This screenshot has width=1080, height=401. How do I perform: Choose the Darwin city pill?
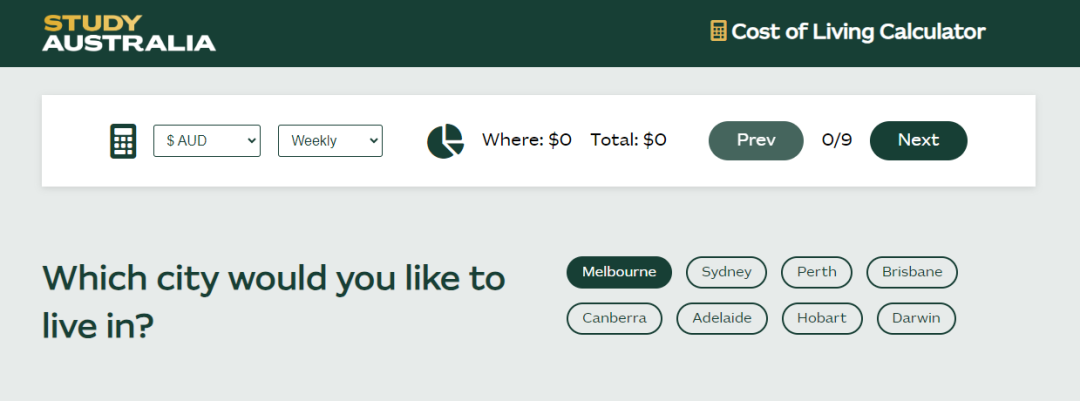pos(916,319)
